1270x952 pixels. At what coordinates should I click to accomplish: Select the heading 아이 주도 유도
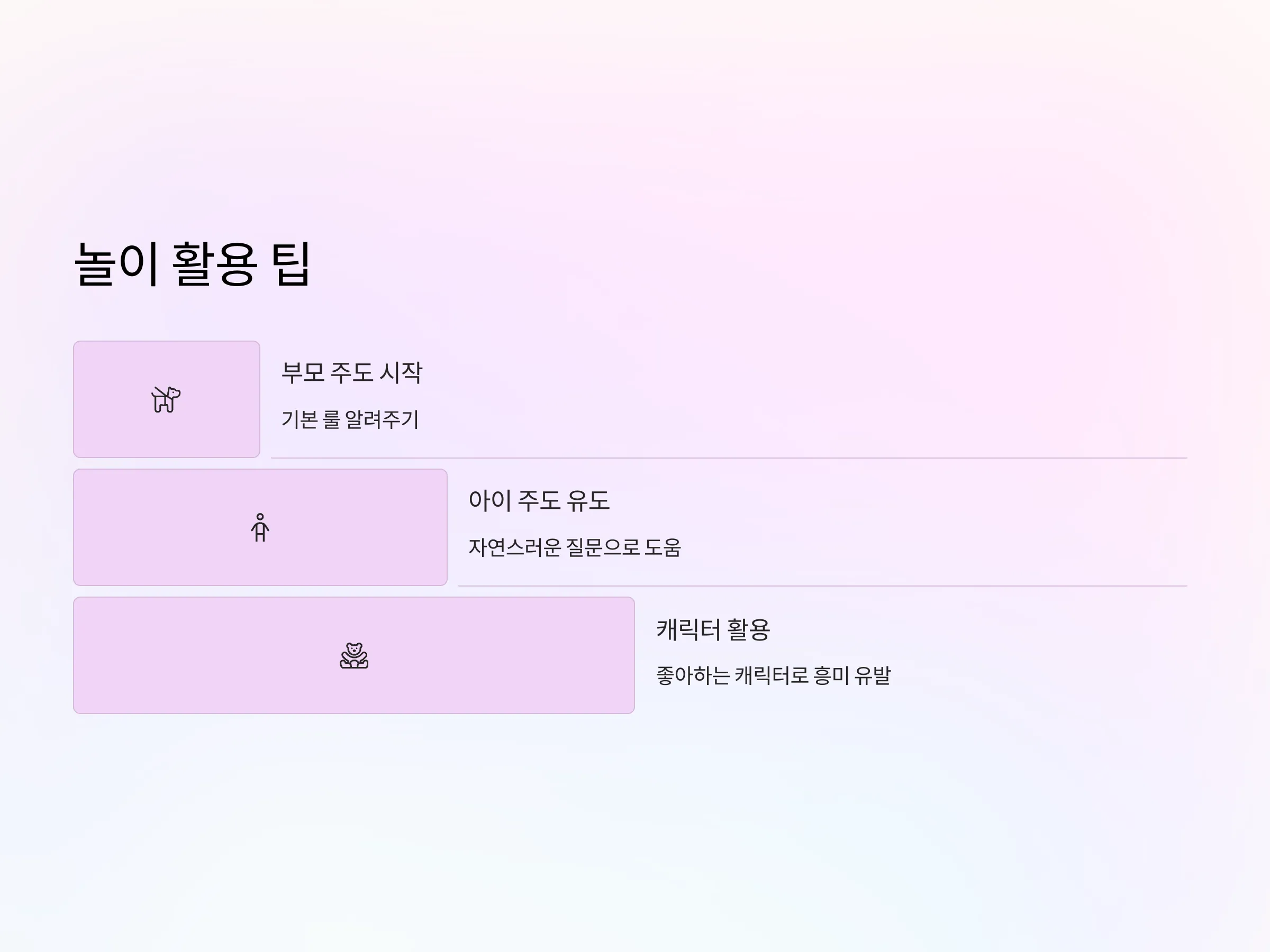tap(539, 500)
